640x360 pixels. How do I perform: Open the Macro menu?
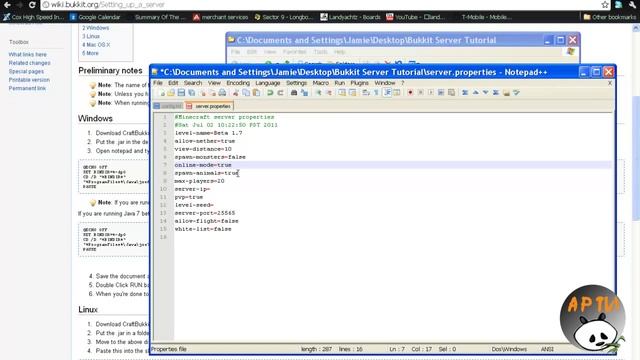pos(321,83)
